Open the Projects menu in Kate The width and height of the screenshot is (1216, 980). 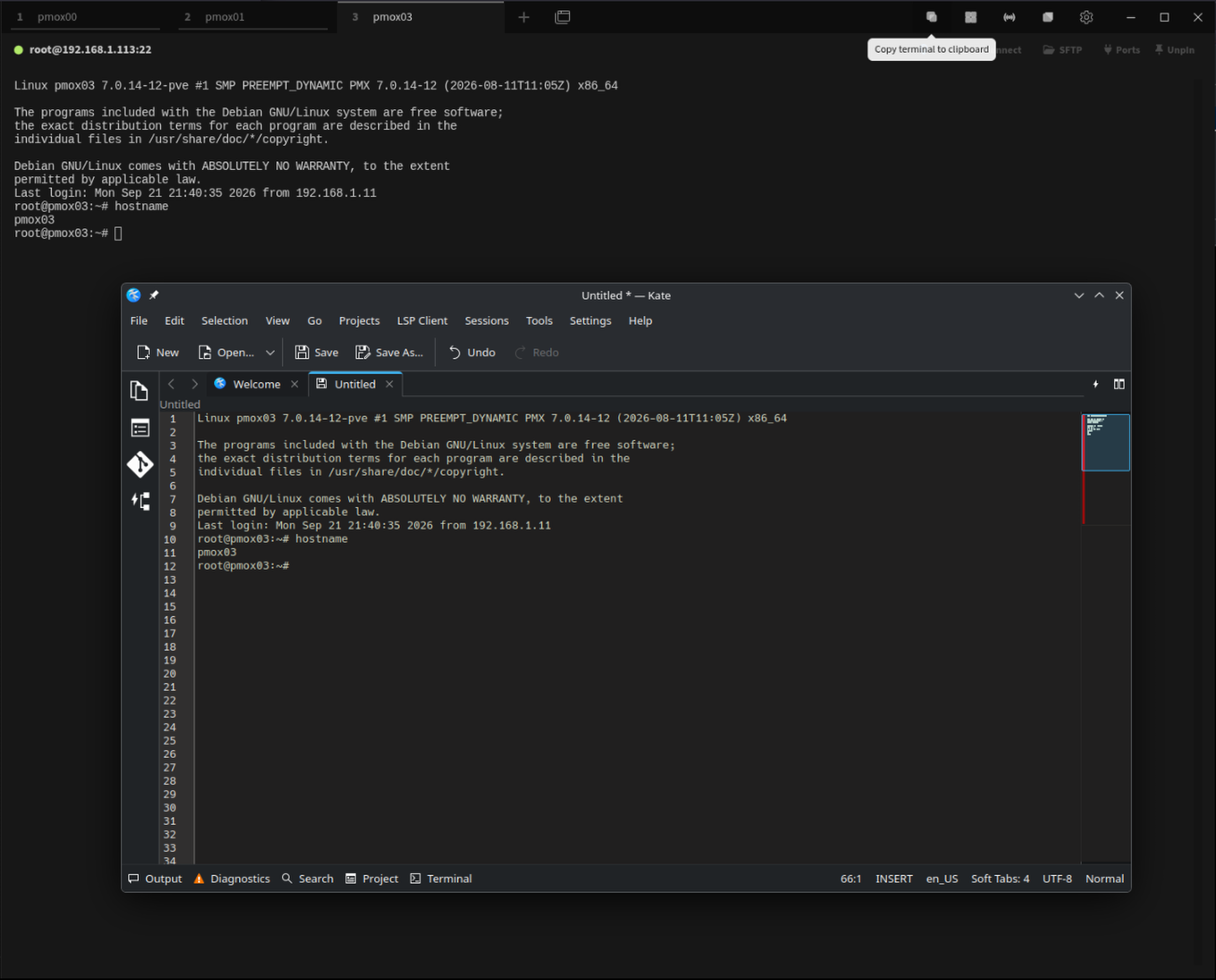[x=359, y=320]
